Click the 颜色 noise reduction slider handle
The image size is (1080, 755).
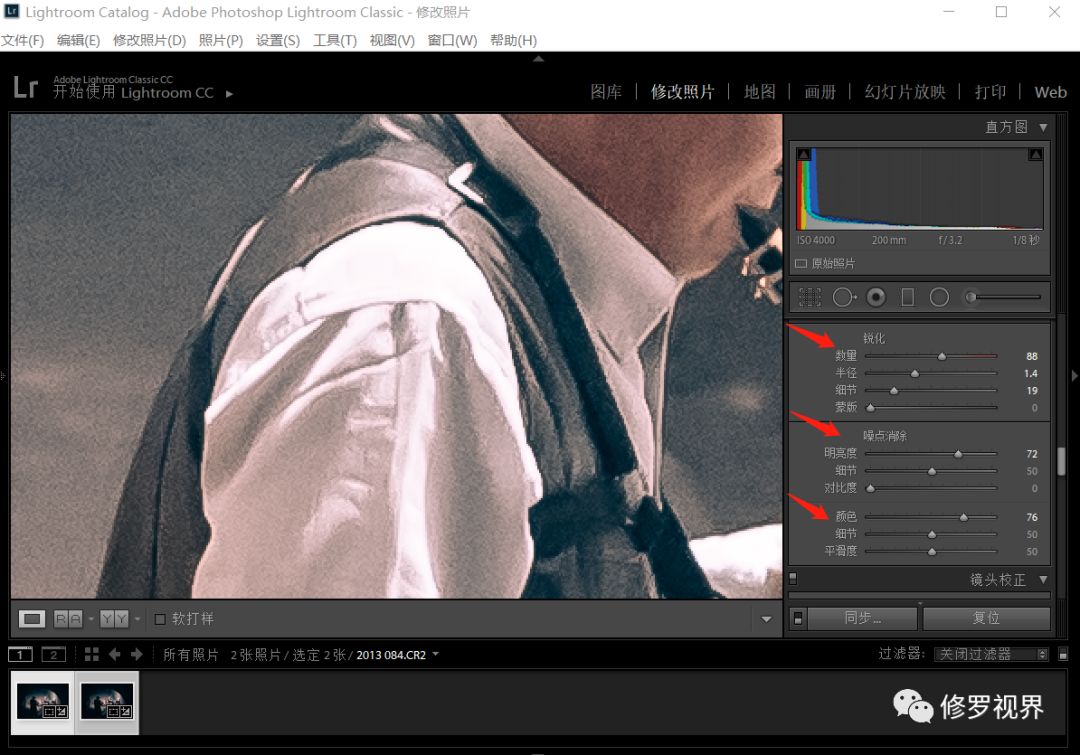coord(964,517)
